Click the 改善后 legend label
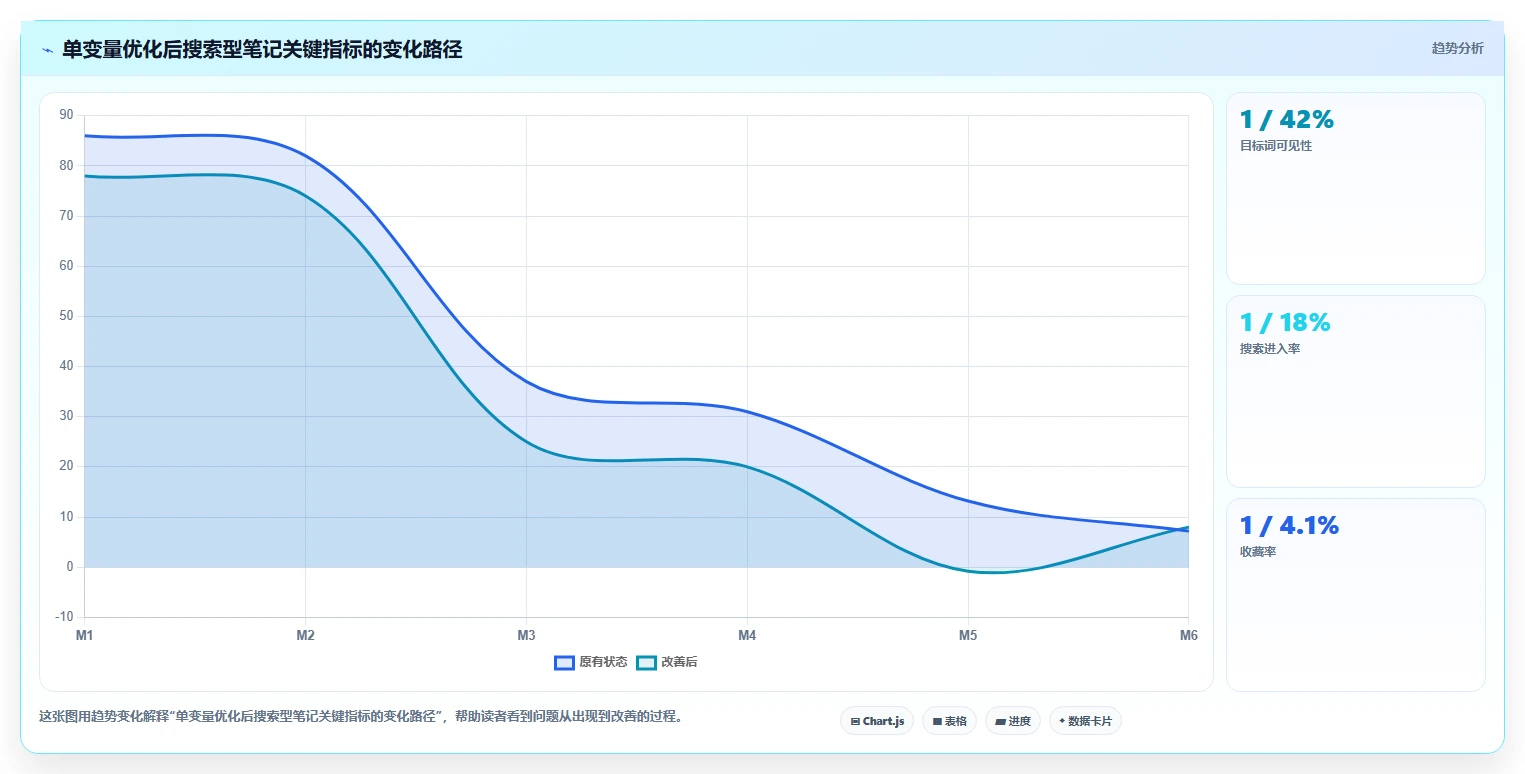The image size is (1525, 774). (x=679, y=662)
